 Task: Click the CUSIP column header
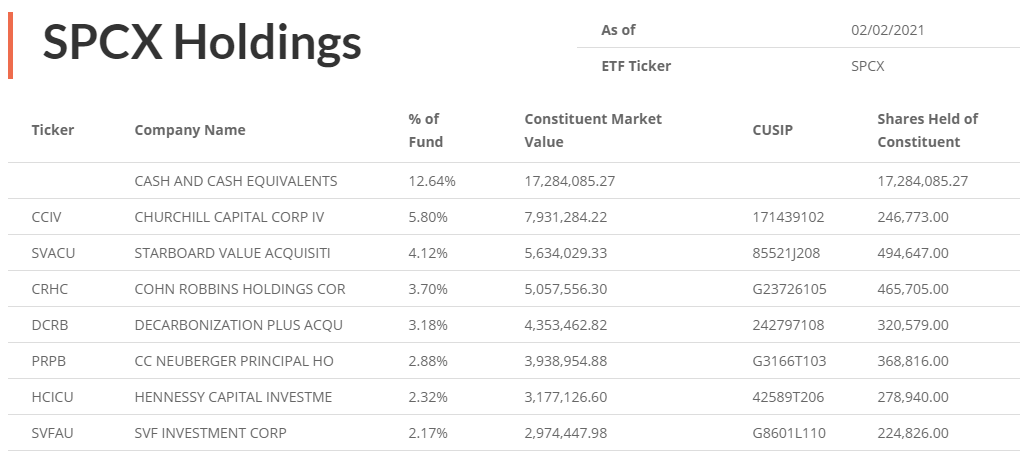[773, 130]
